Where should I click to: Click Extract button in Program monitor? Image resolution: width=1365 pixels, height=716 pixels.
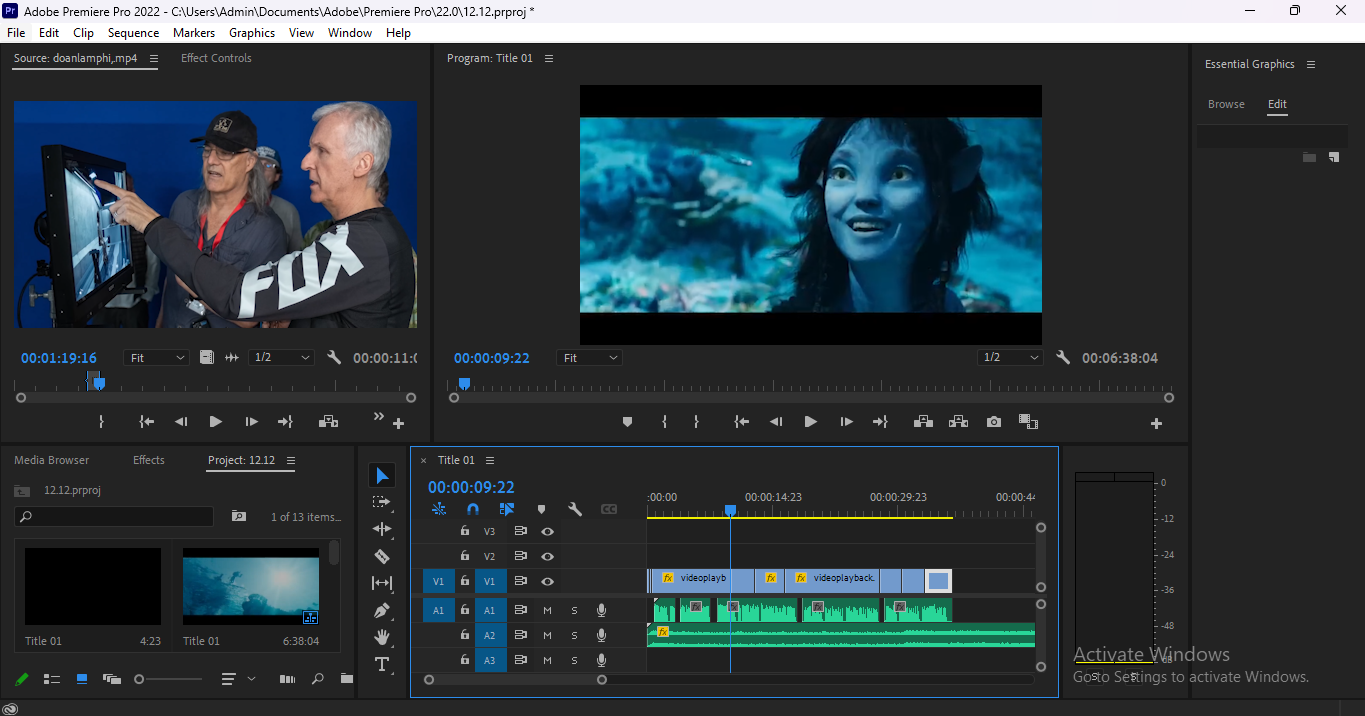[958, 422]
